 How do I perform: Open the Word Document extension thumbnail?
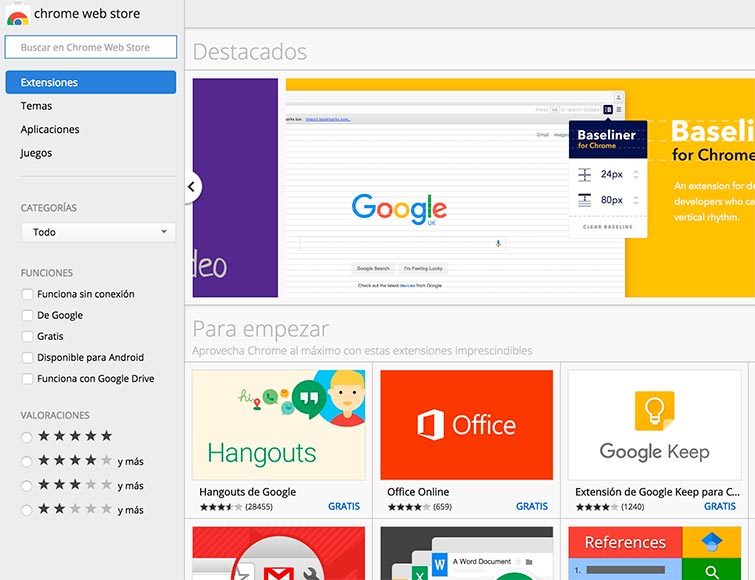coord(467,553)
